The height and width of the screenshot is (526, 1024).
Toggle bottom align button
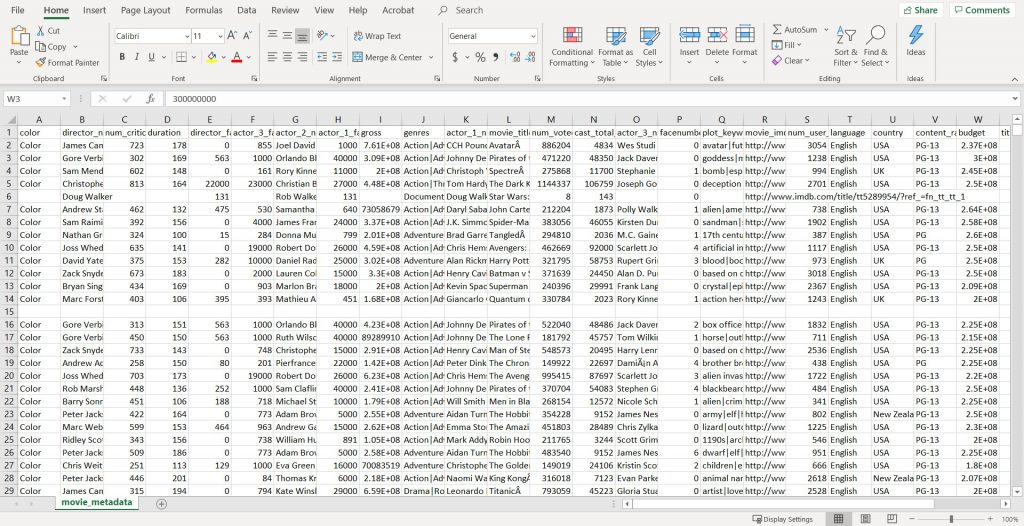pyautogui.click(x=302, y=36)
